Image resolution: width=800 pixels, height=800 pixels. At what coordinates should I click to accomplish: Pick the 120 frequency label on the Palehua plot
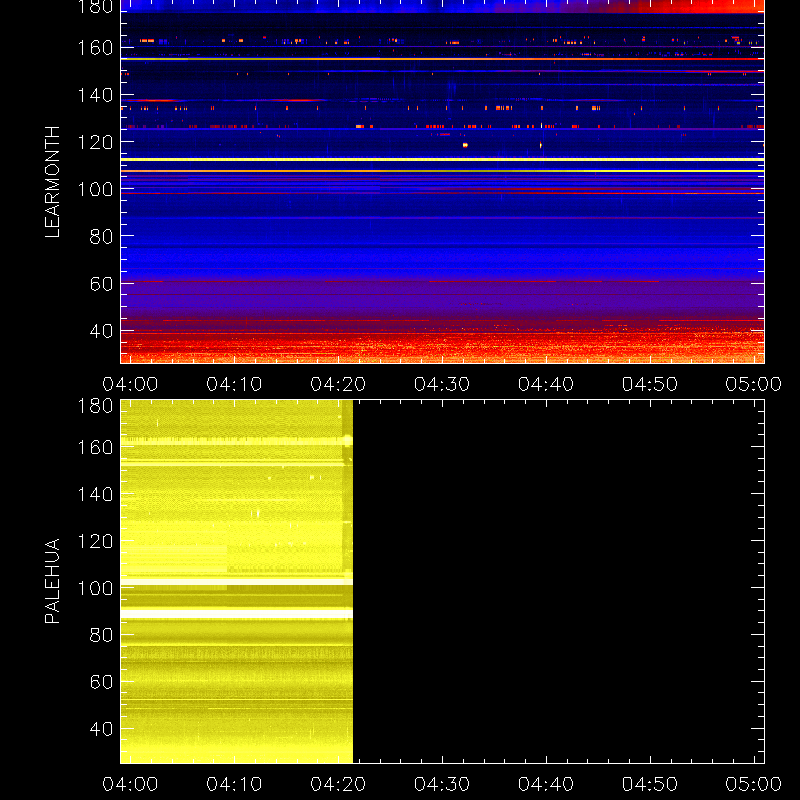95,541
